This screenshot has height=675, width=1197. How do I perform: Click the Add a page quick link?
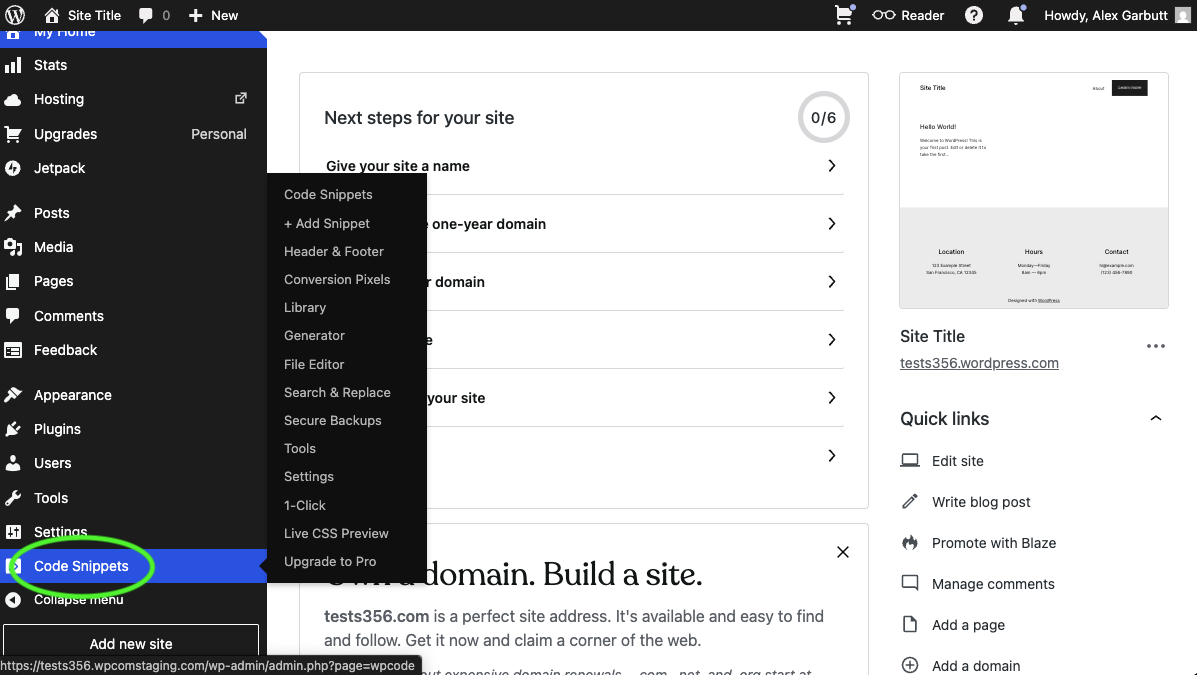pyautogui.click(x=968, y=625)
